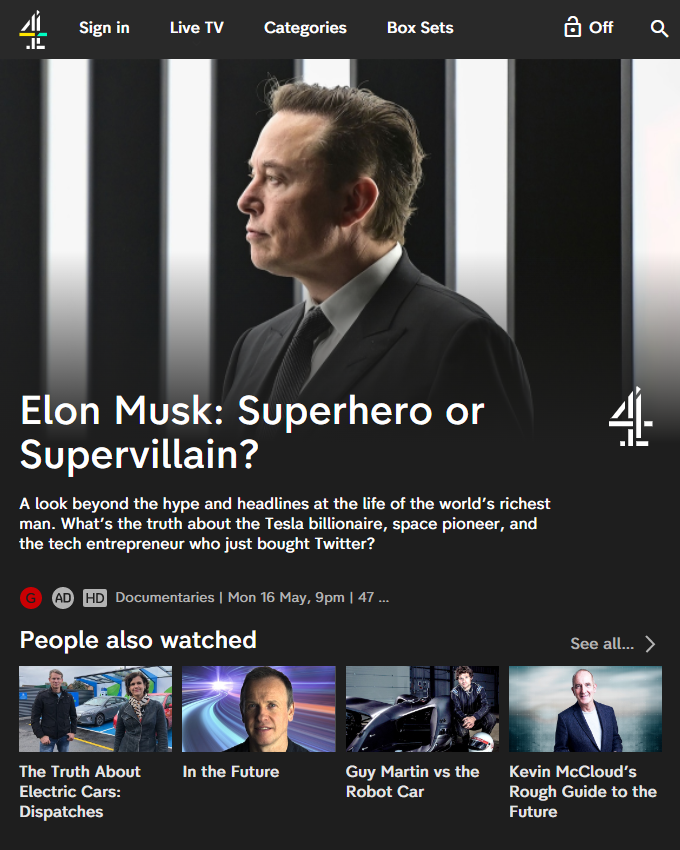
Task: Click the Sign in link
Action: 104,28
